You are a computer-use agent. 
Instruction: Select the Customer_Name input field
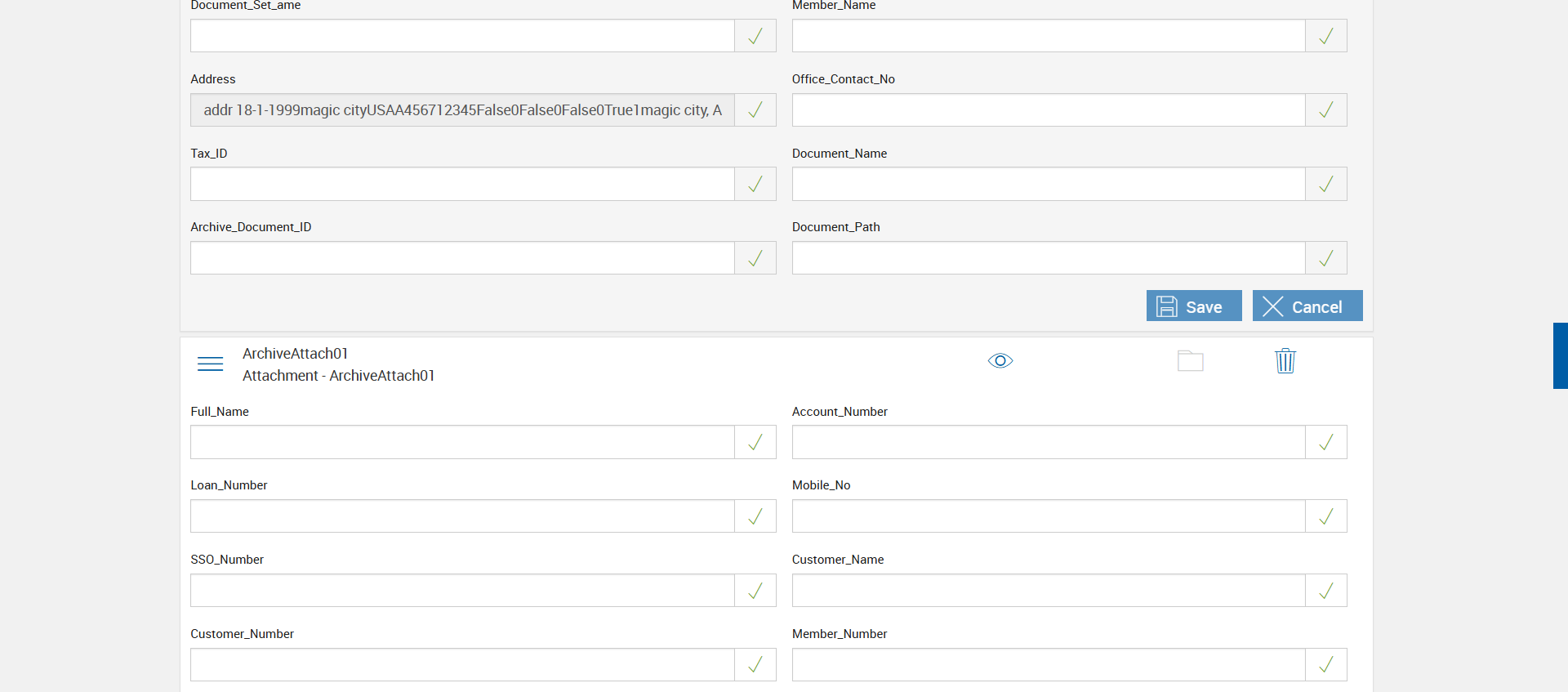(x=1048, y=591)
